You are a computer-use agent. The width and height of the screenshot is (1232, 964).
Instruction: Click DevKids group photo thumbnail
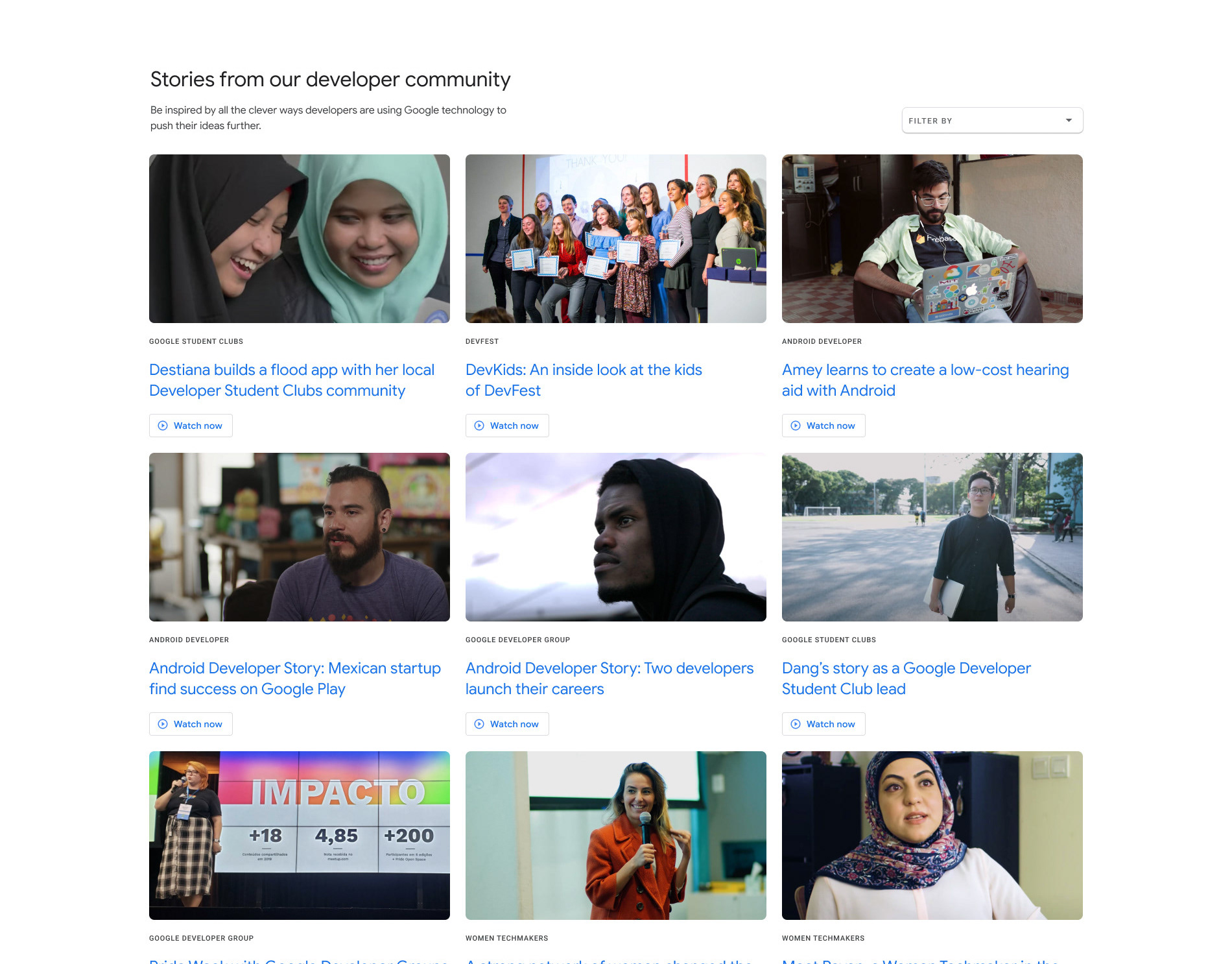point(616,239)
